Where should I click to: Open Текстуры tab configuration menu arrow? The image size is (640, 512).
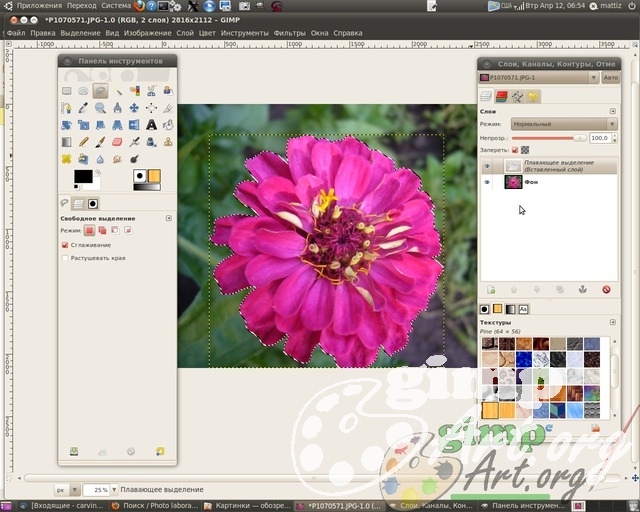pos(613,322)
